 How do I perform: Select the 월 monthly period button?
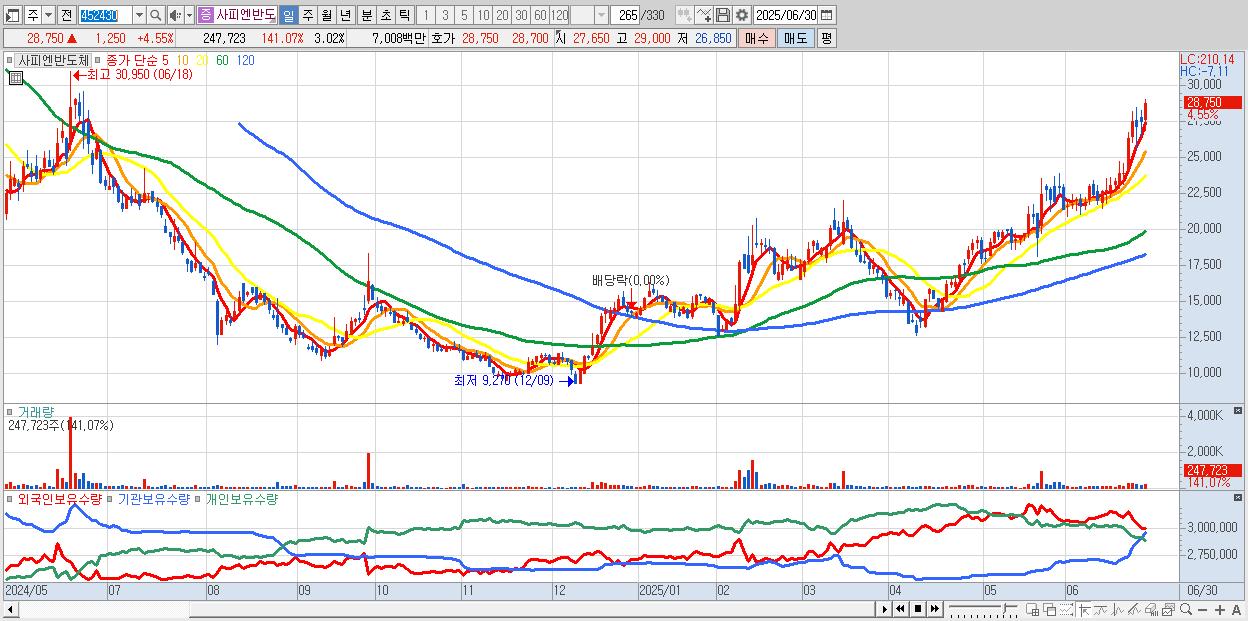click(x=326, y=15)
